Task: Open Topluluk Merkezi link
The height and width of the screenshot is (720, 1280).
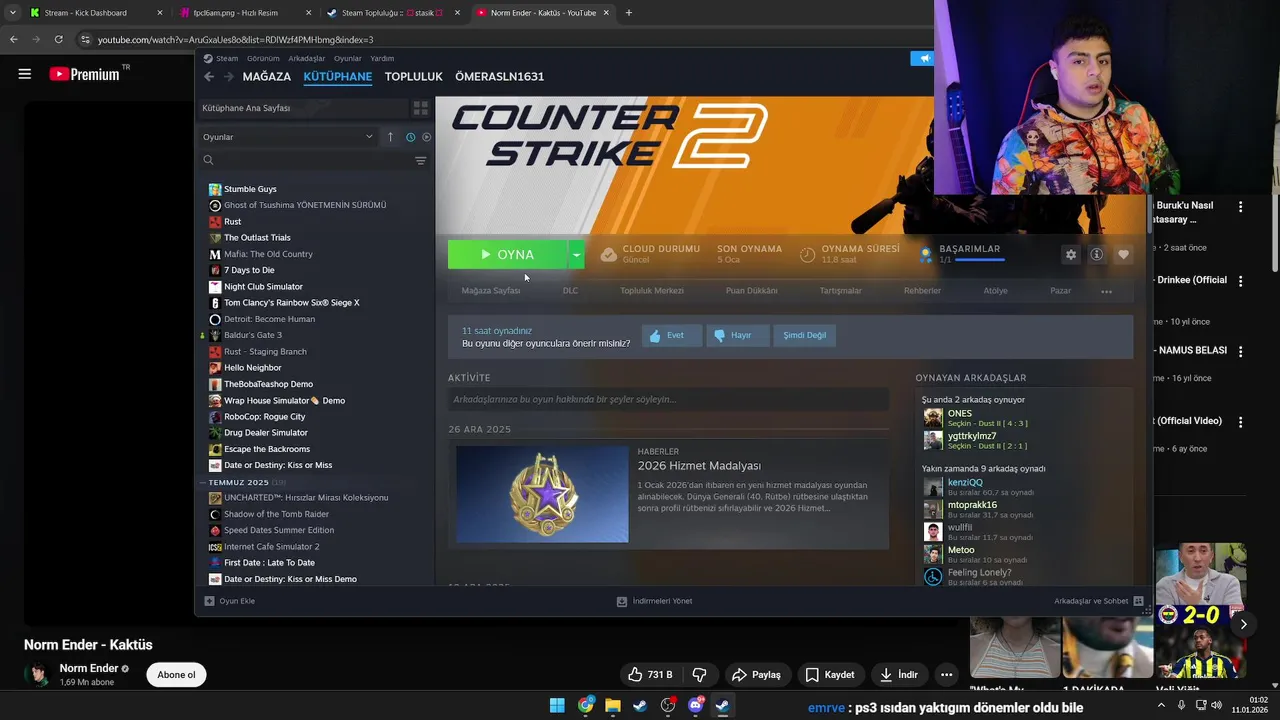Action: [x=652, y=291]
